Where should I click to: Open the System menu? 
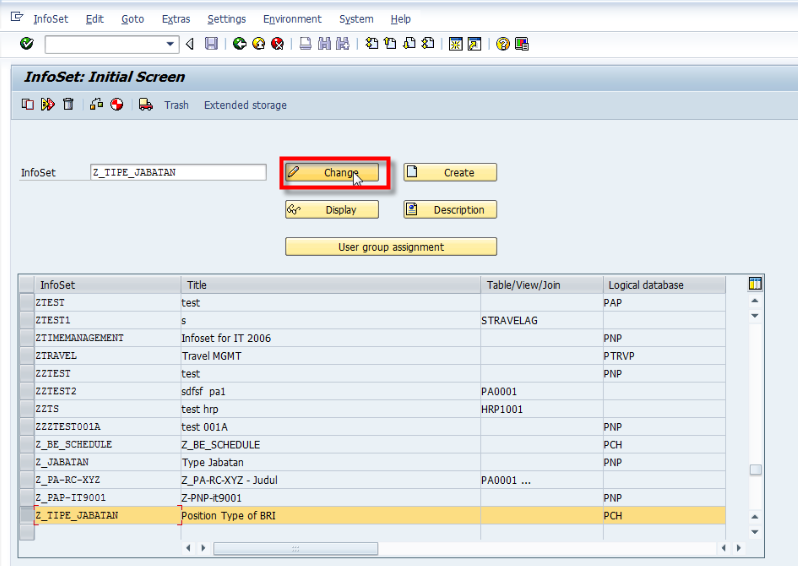click(356, 19)
